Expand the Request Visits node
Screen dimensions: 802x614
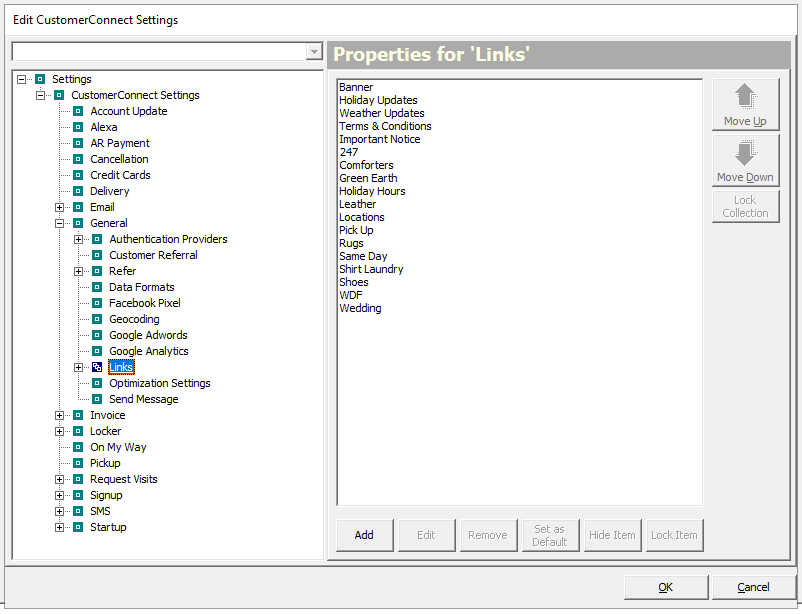tap(59, 479)
